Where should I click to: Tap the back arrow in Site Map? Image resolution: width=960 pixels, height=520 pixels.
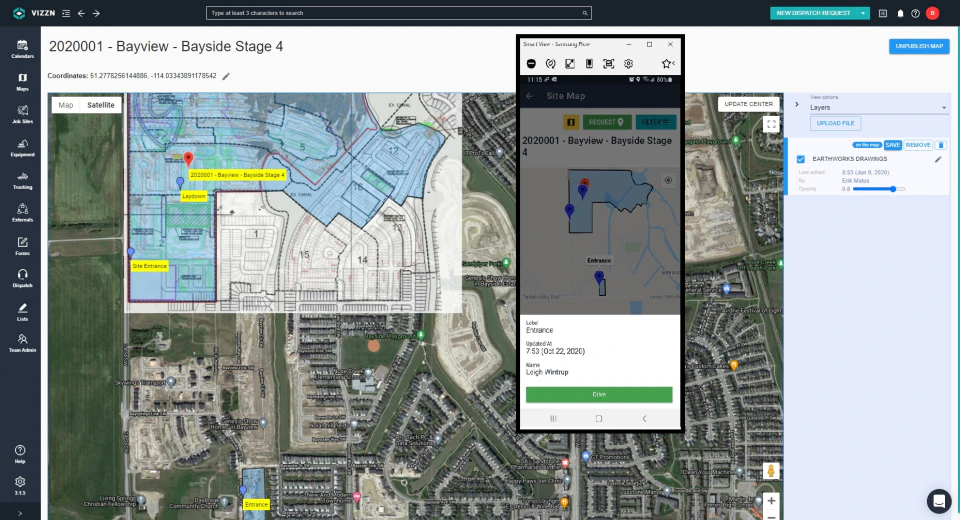click(x=530, y=96)
